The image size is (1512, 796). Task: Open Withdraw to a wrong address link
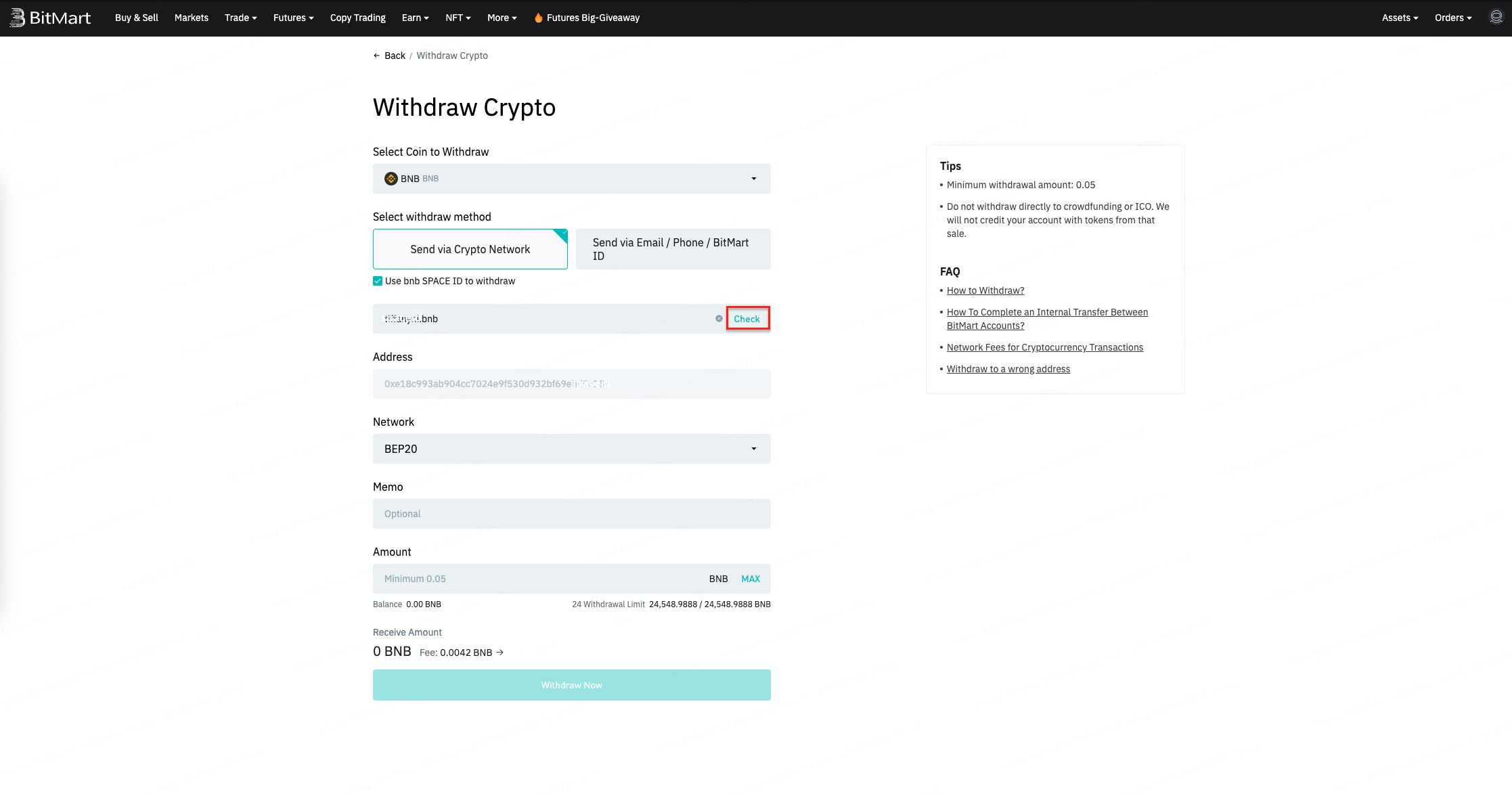[1008, 369]
